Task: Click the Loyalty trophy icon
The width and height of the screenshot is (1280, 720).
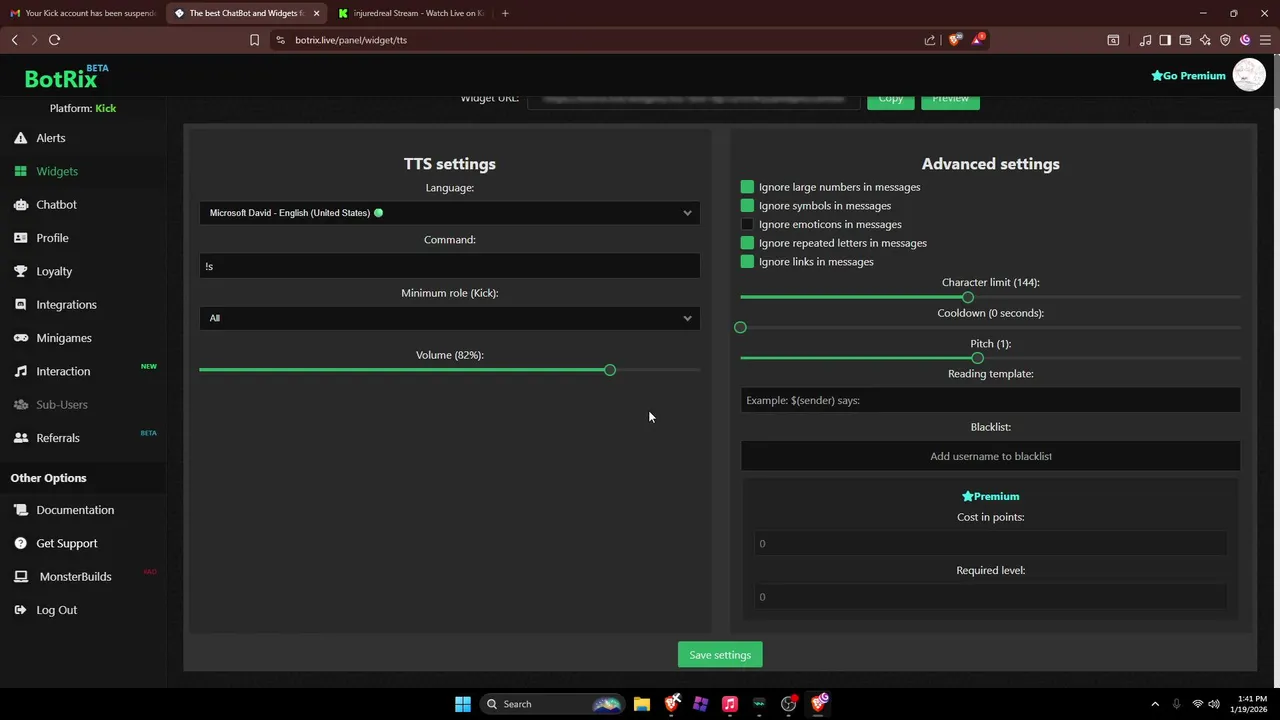Action: pyautogui.click(x=20, y=271)
